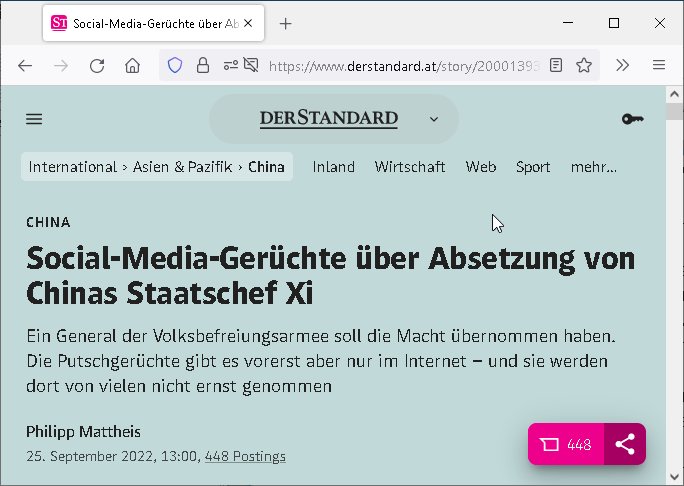Viewport: 684px width, 486px height.
Task: Click the key login icon
Action: [632, 119]
